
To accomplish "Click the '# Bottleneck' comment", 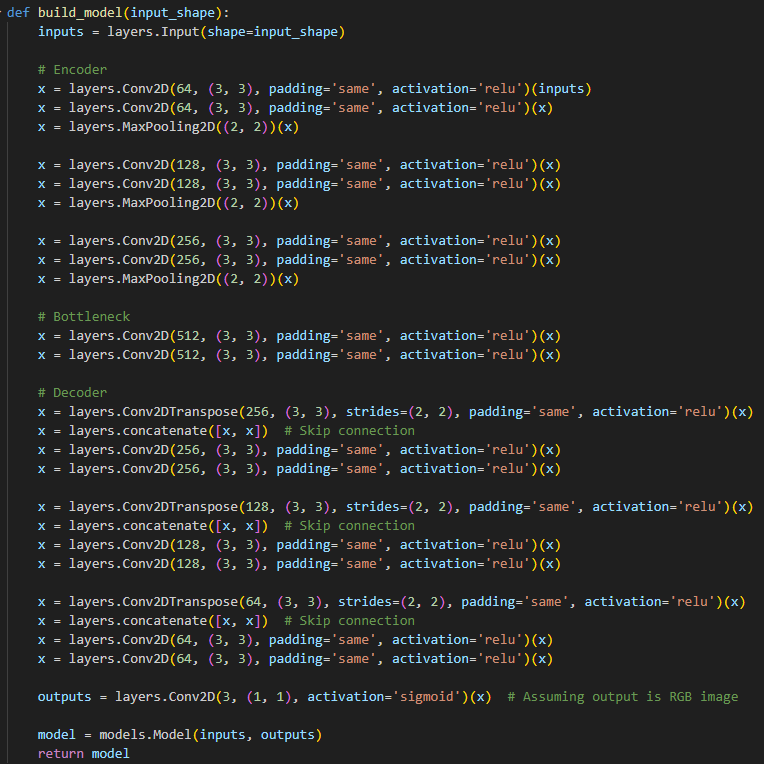I will (84, 317).
